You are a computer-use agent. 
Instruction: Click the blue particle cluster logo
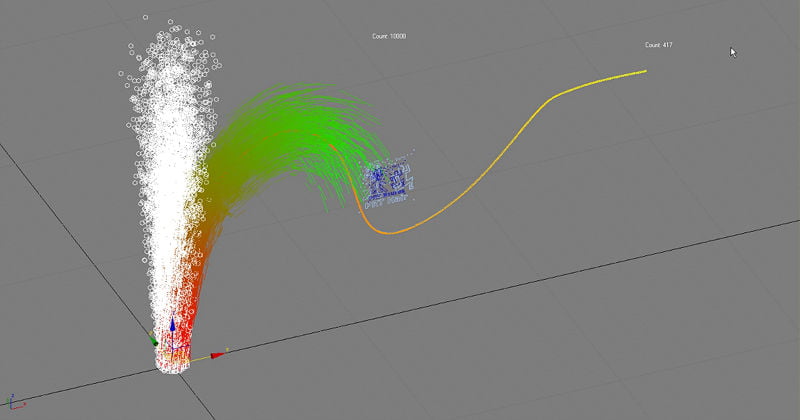click(x=390, y=182)
